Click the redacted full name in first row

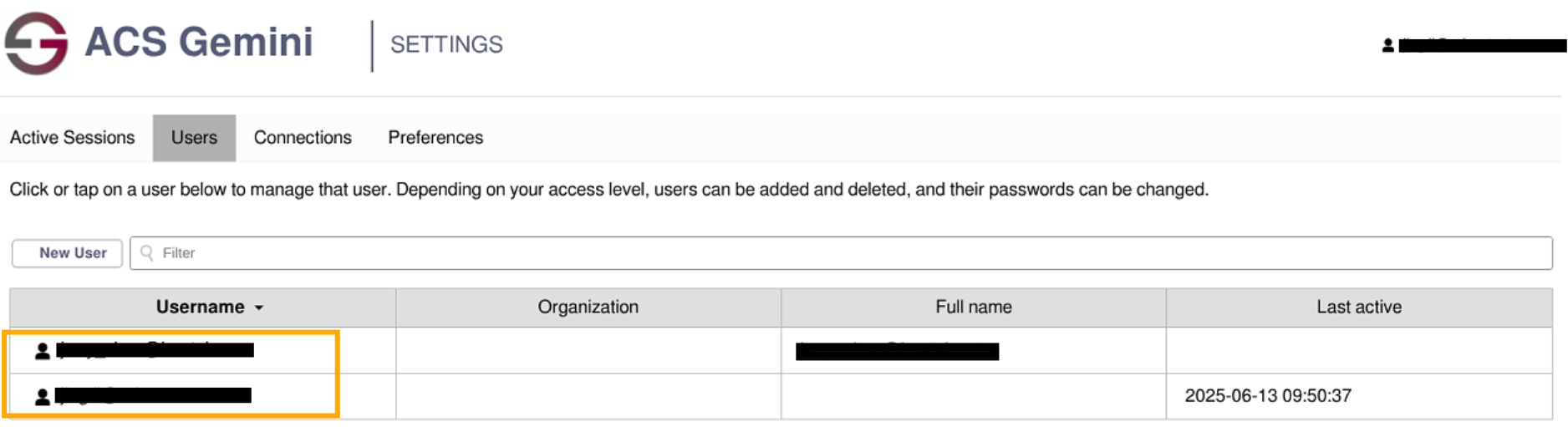[897, 352]
